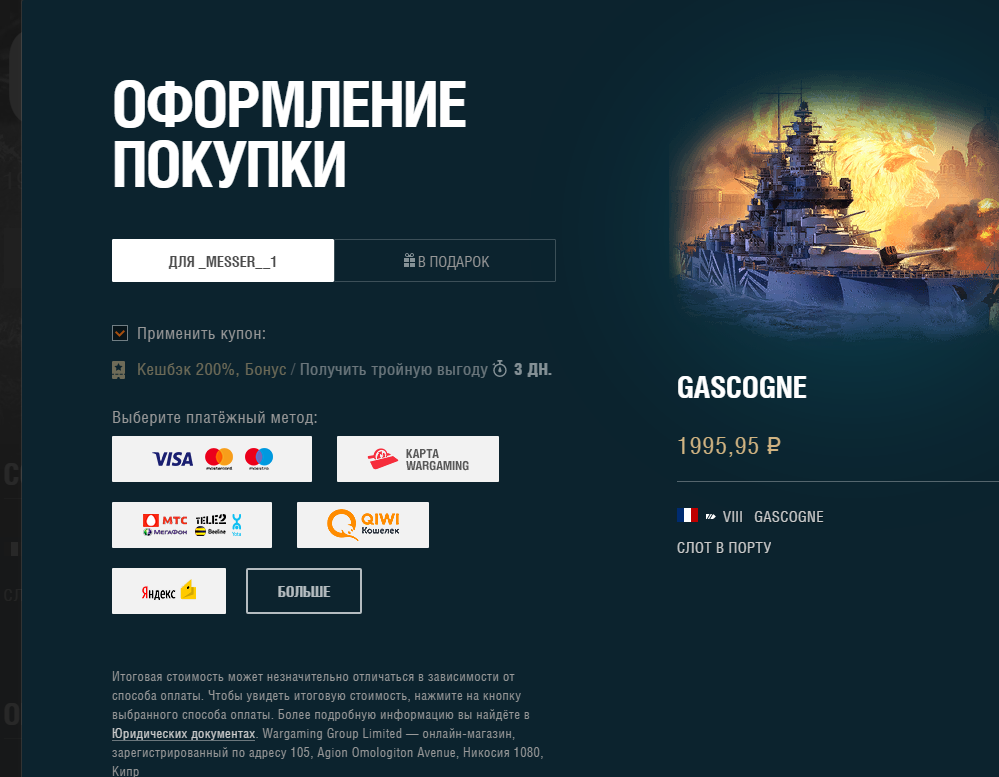The height and width of the screenshot is (777, 999).
Task: Pick mobile operator payment (MTS, Tele2)
Action: tap(192, 525)
